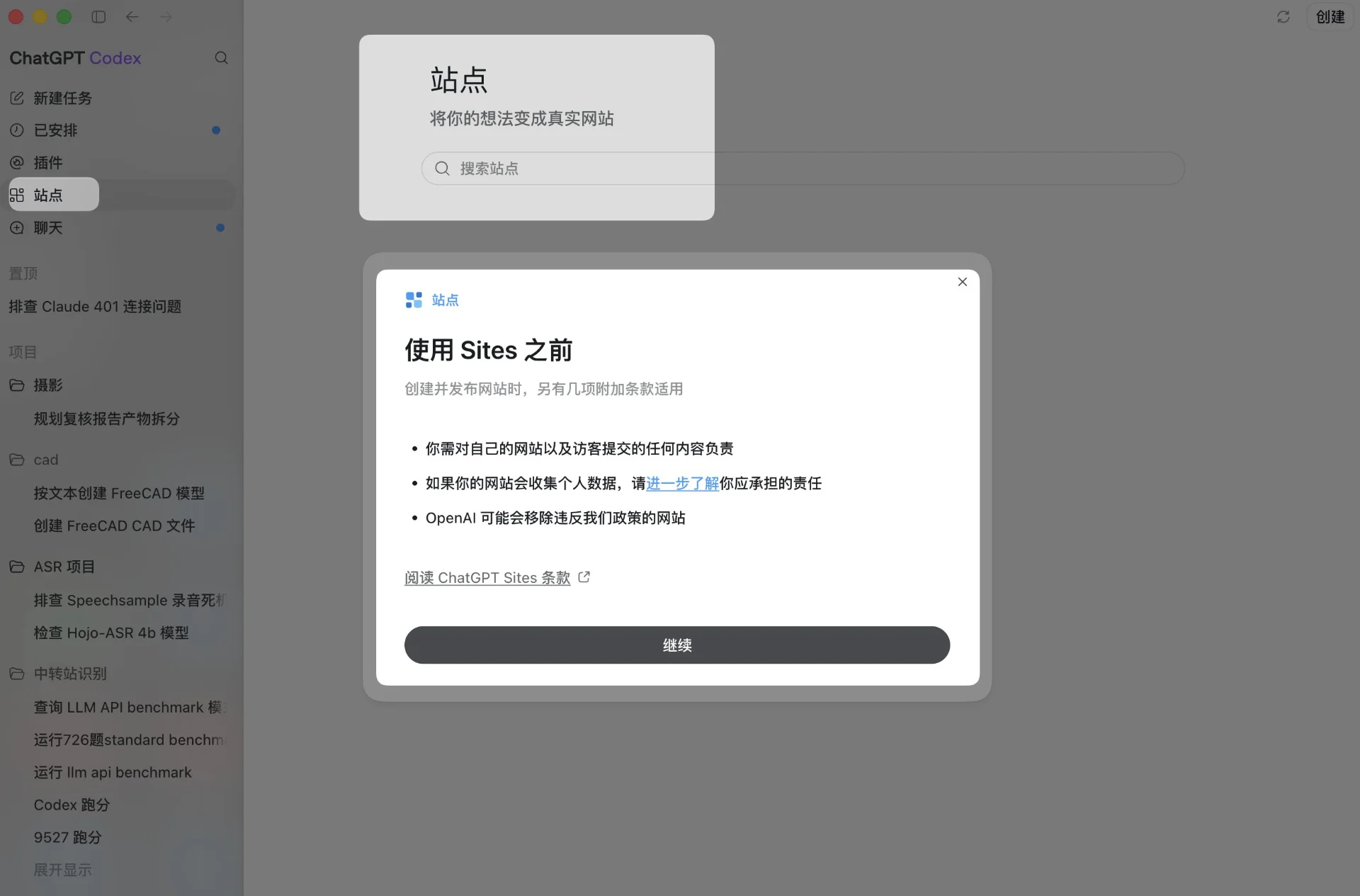Click the magnifier icon in 搜索站点
Screen dimensions: 1360x896
[442, 169]
